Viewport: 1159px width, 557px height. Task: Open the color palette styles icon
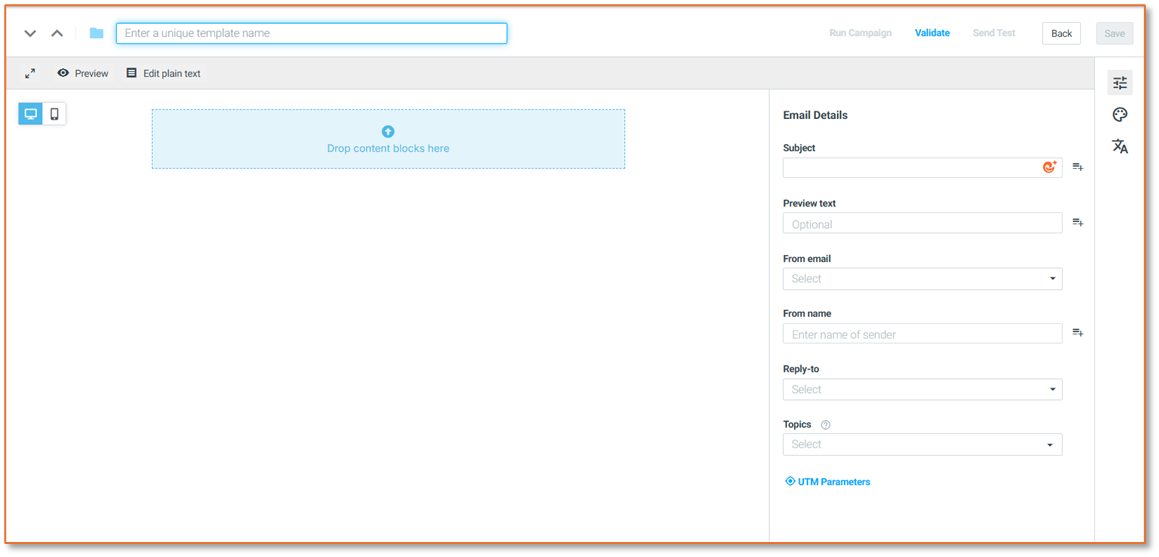pos(1120,115)
